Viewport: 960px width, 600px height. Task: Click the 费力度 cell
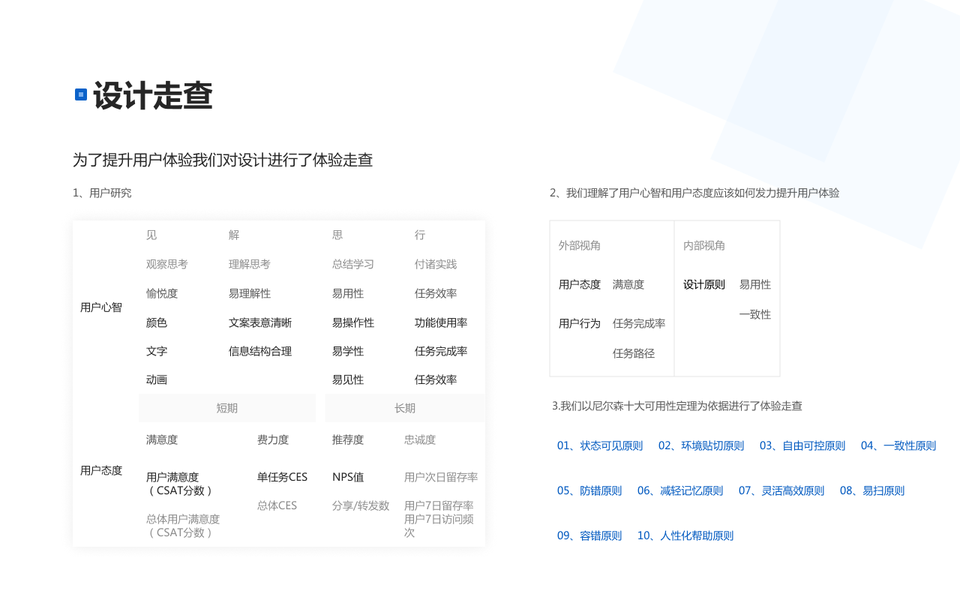click(272, 440)
